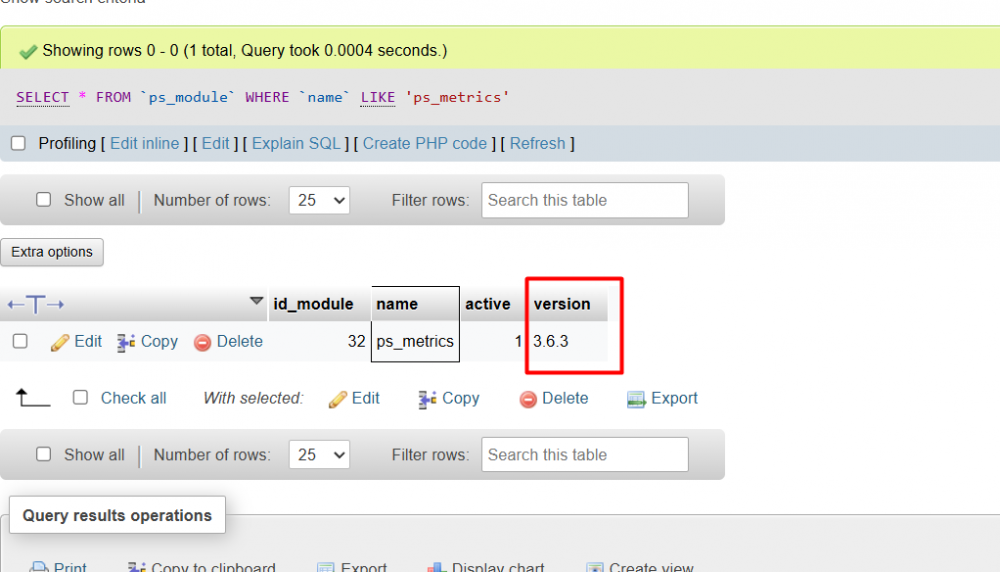The image size is (1000, 572).
Task: Click the LIKE keyword in the query
Action: 378,97
